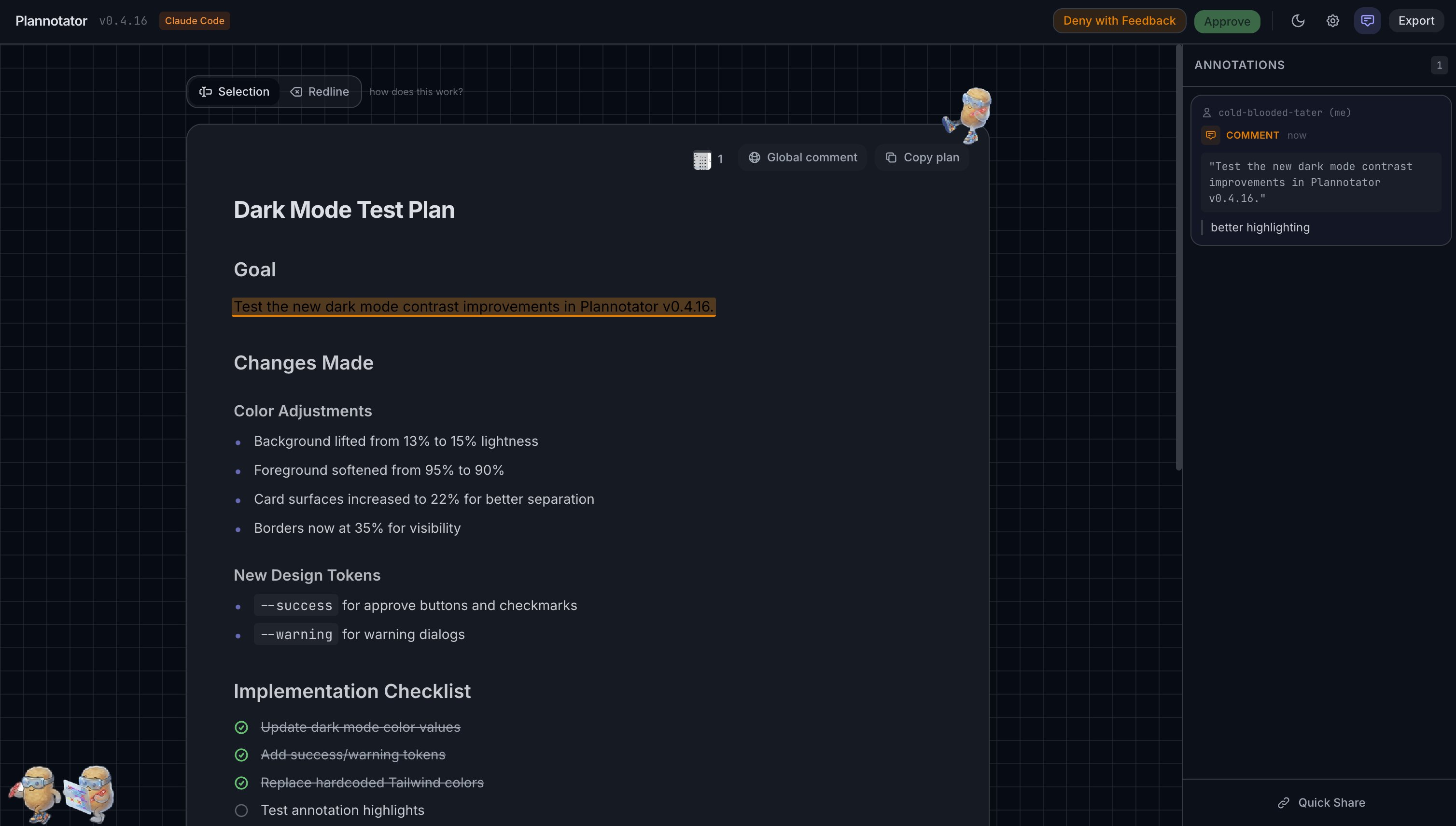Open settings gear icon
The image size is (1456, 826).
[x=1332, y=21]
